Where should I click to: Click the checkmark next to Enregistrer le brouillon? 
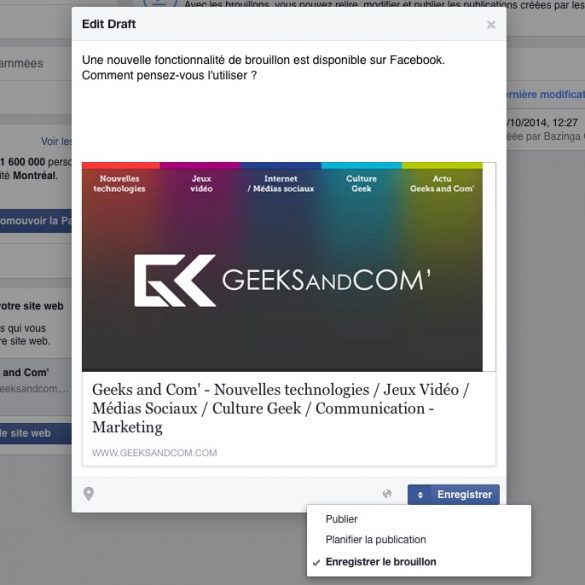[316, 563]
